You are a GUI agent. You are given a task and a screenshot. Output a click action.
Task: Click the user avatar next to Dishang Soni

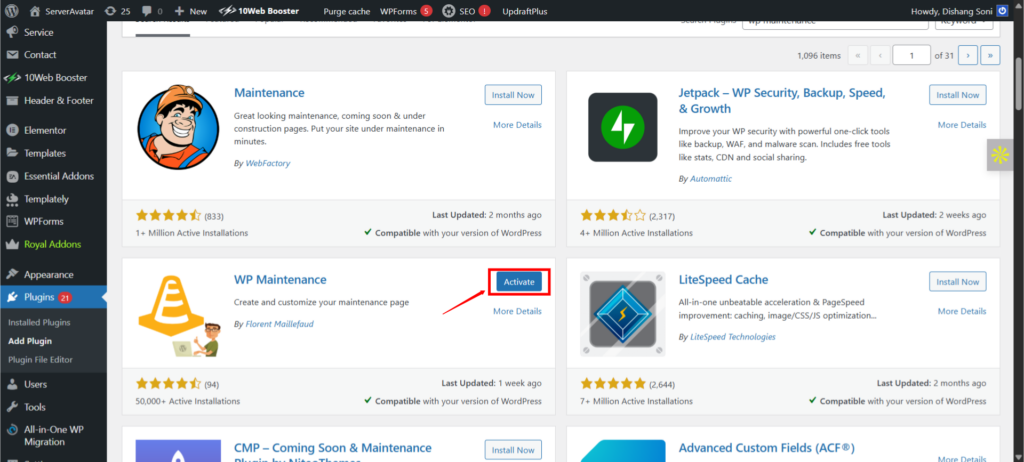pos(1002,11)
